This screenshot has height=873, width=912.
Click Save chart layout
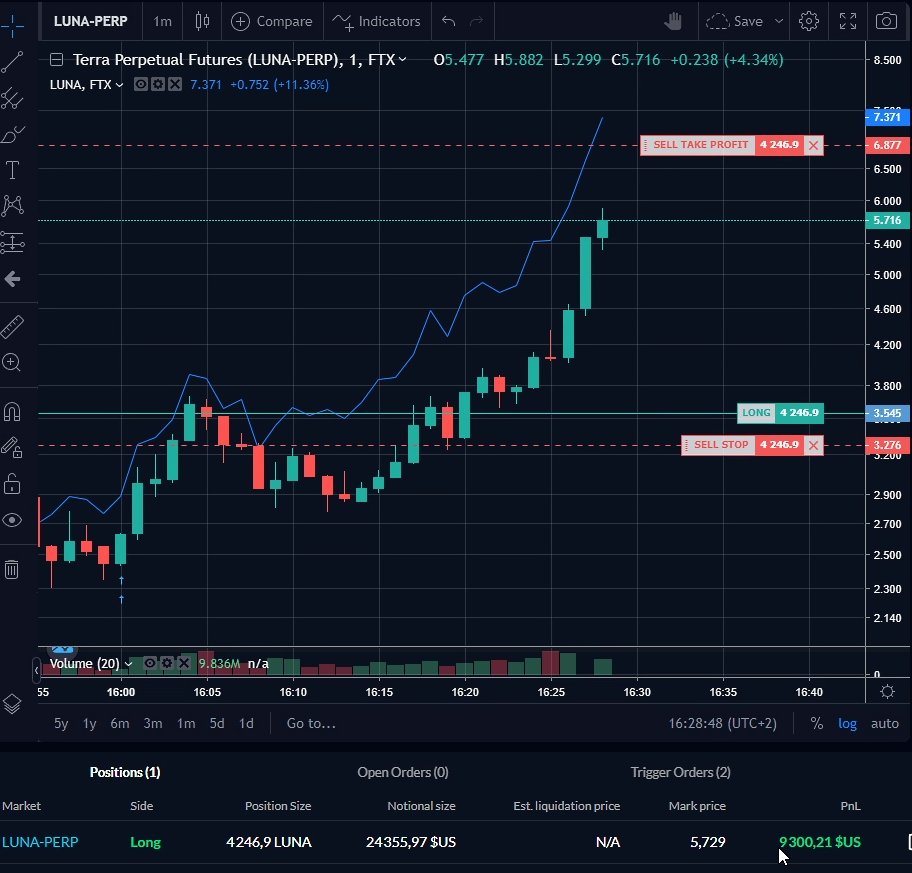pos(735,22)
